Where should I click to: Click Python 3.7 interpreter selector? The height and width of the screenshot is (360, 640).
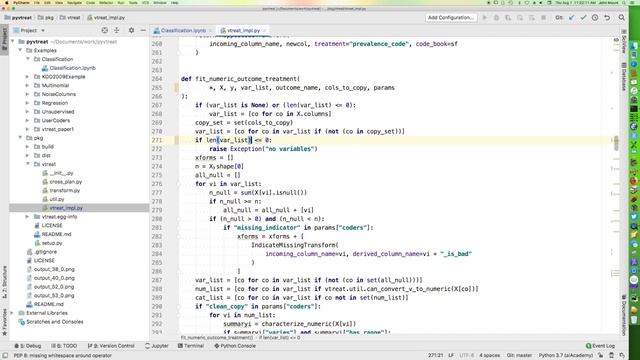point(565,356)
